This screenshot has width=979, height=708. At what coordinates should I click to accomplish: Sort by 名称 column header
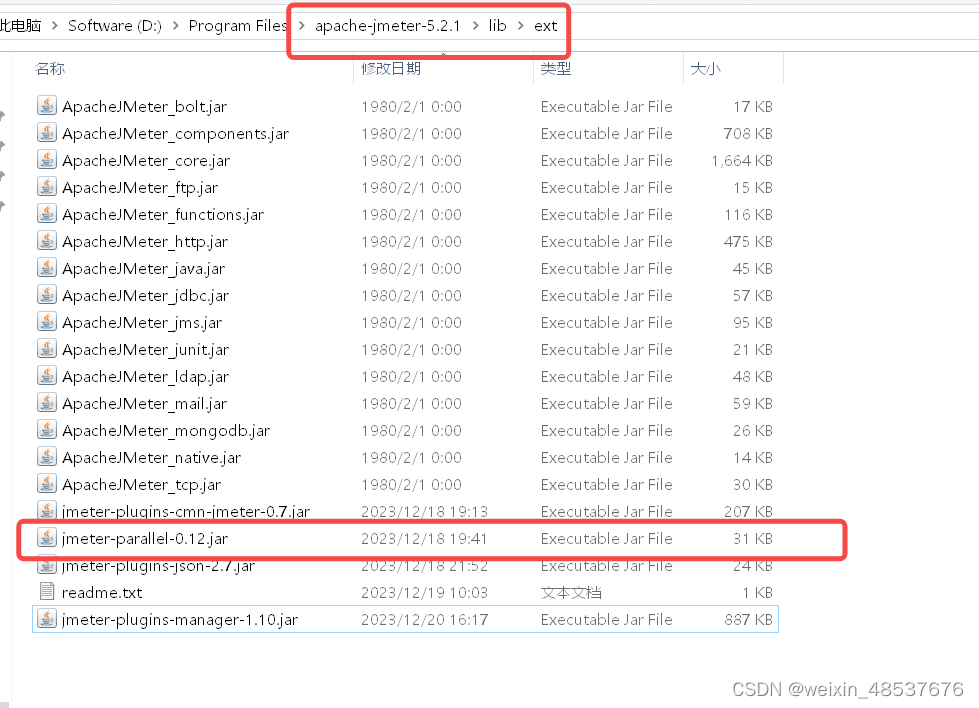click(x=50, y=69)
